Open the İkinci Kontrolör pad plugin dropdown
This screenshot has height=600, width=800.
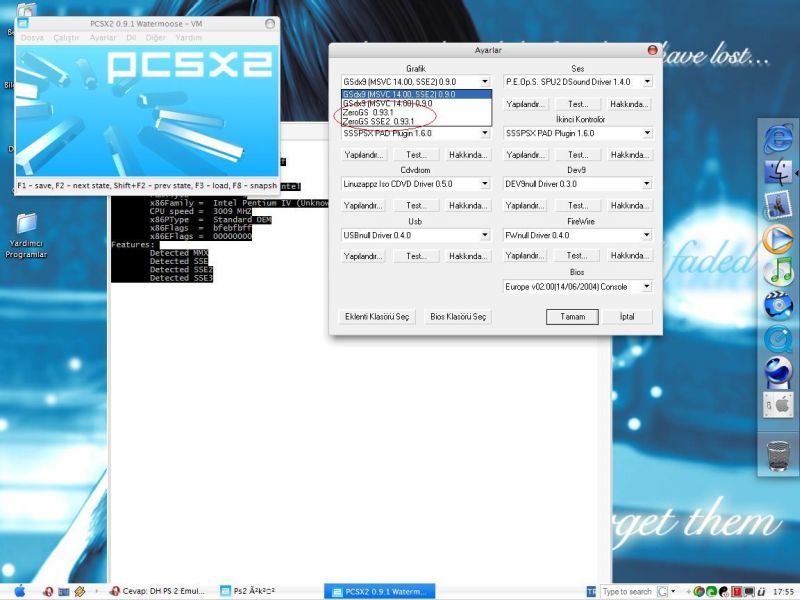pyautogui.click(x=647, y=133)
